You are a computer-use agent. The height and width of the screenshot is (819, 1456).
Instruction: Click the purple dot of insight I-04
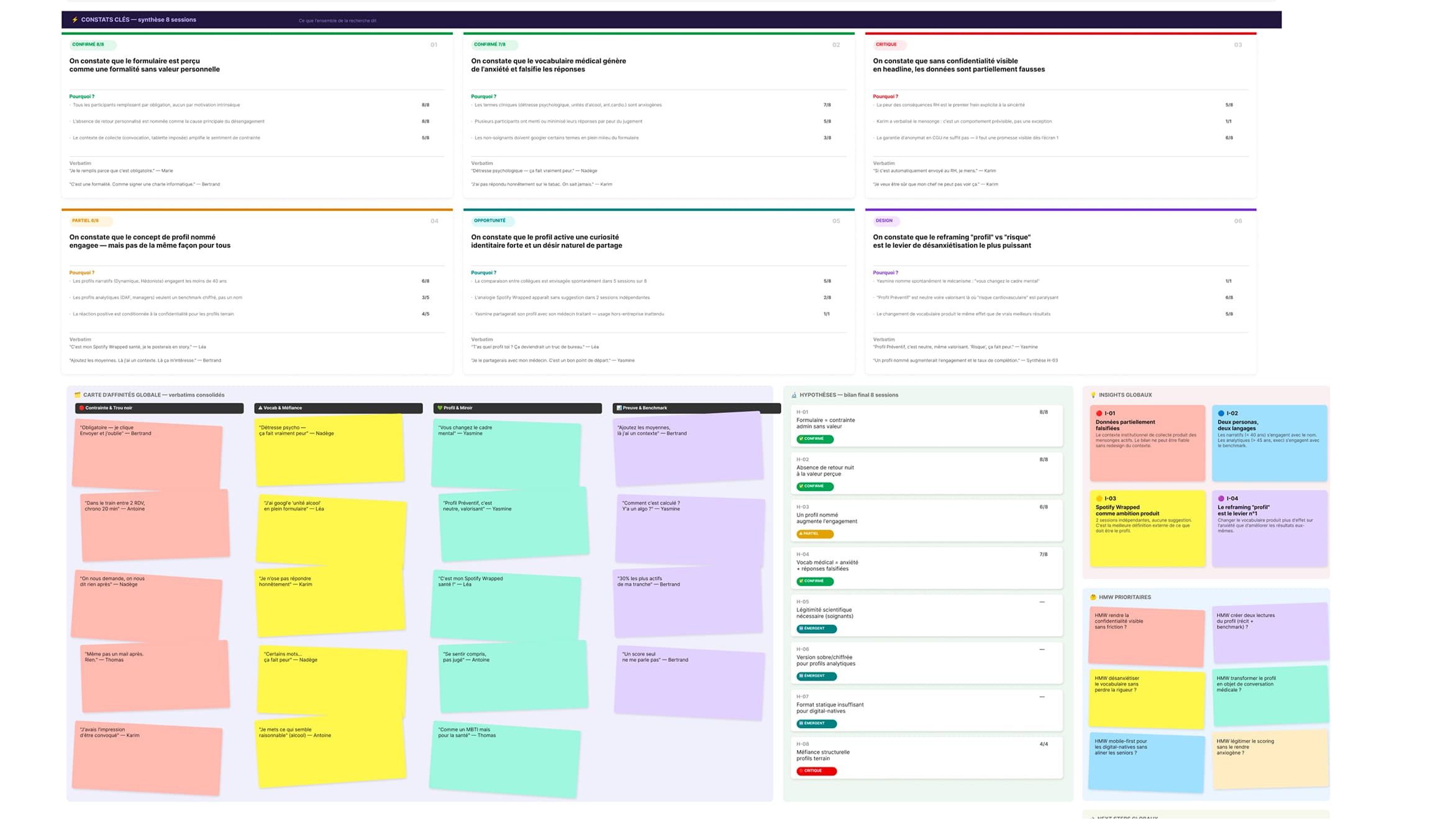(1221, 499)
